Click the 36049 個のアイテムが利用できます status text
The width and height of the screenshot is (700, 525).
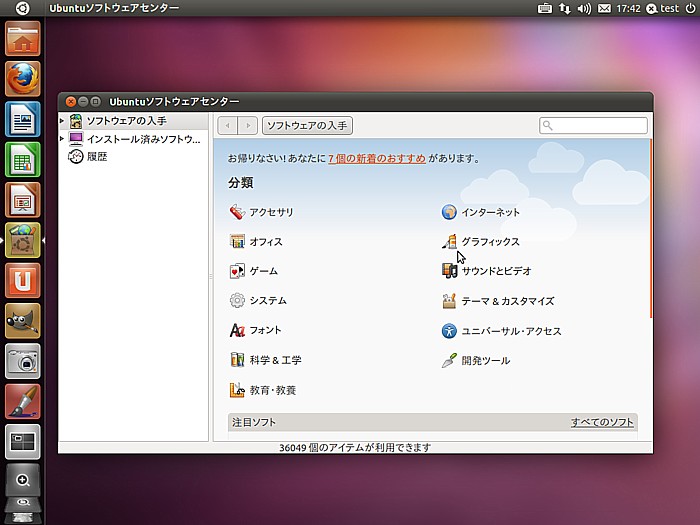[x=355, y=447]
